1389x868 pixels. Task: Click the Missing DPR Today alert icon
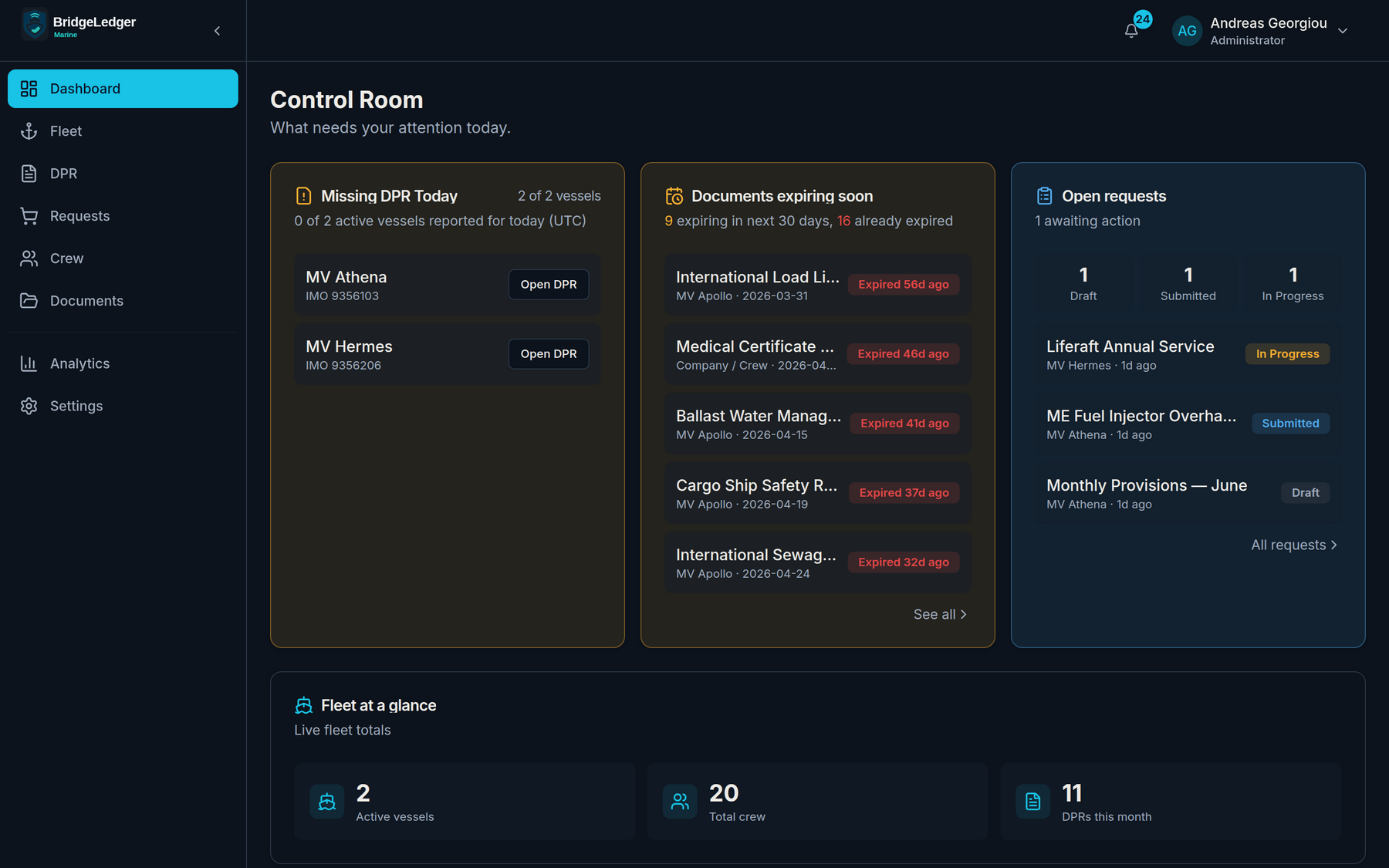point(303,196)
